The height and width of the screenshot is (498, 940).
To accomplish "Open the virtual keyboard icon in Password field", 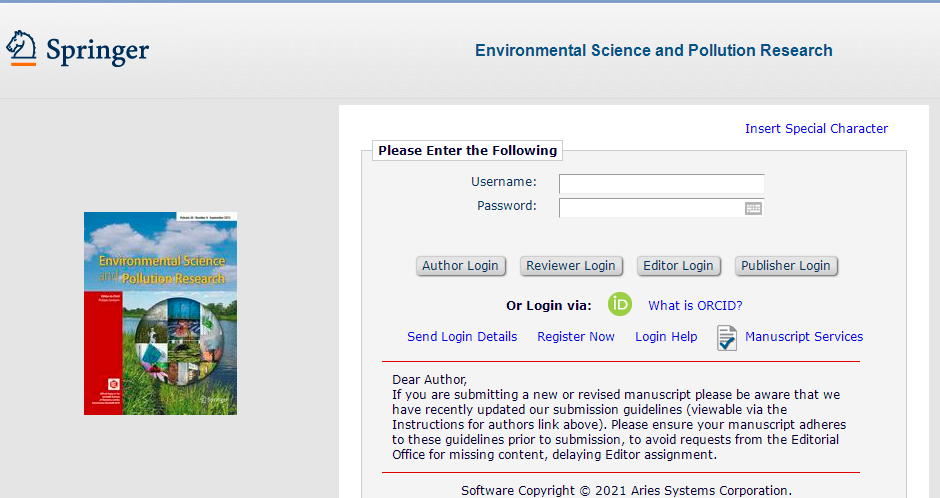I will pos(753,208).
